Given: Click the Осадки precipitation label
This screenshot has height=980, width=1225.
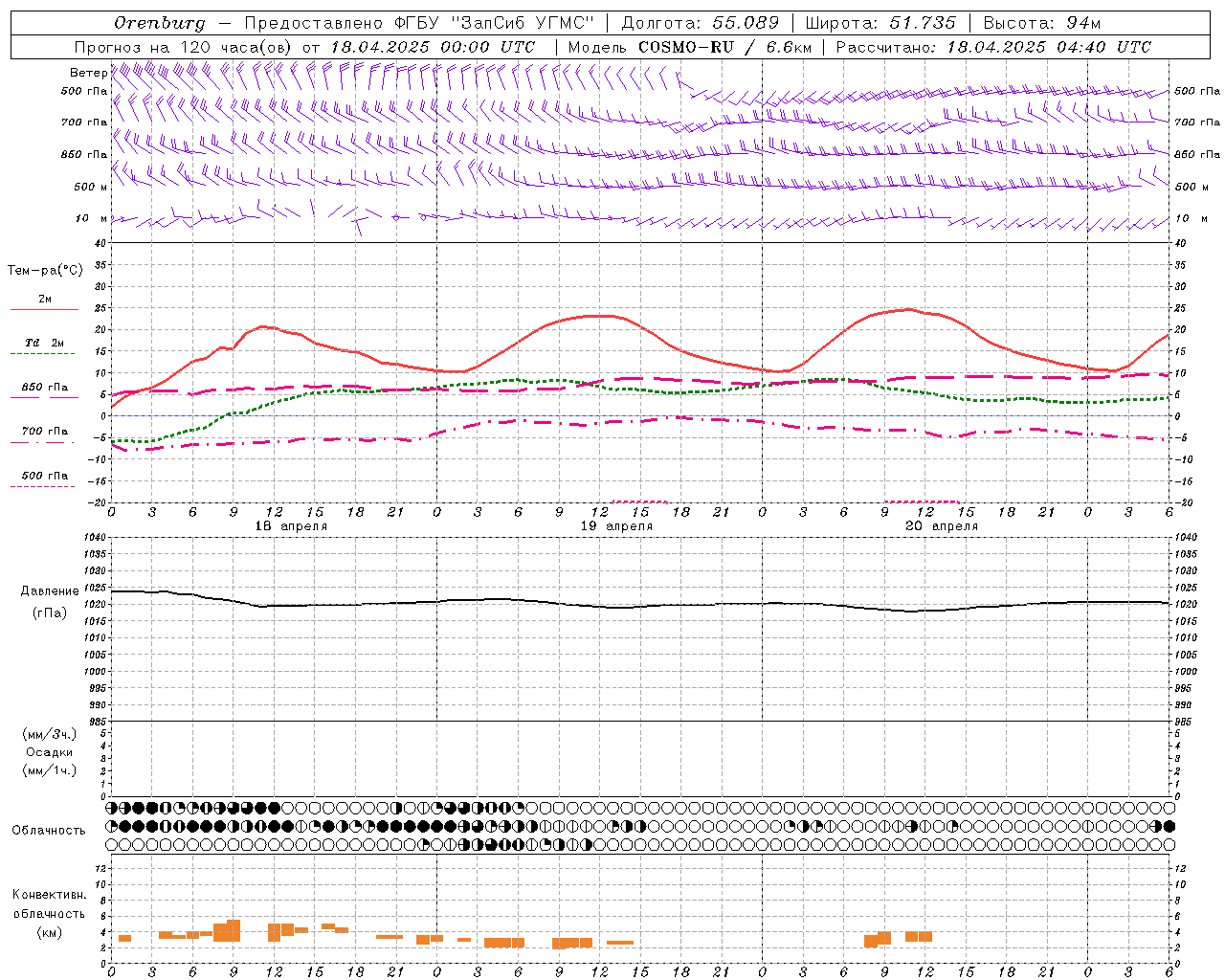Looking at the screenshot, I should click(50, 752).
